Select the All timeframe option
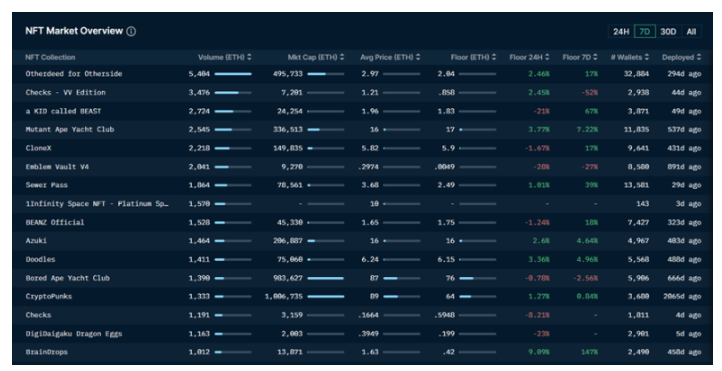 (x=691, y=32)
